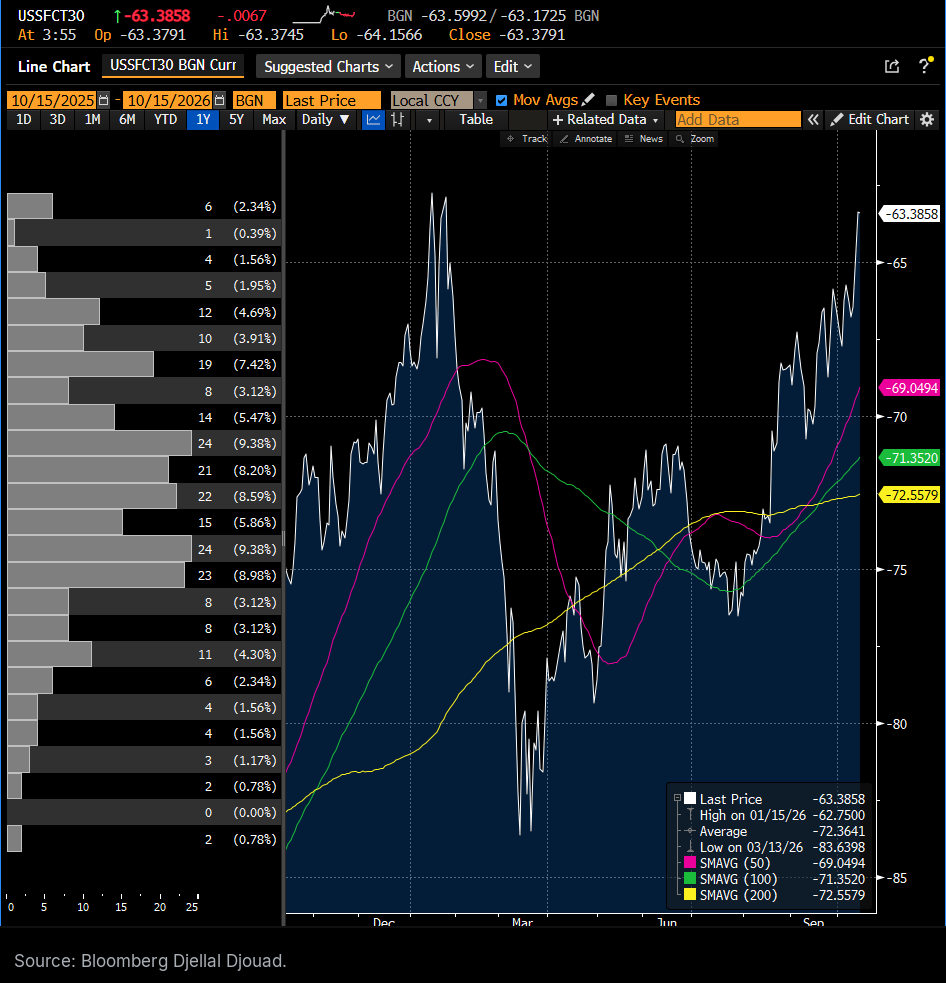Select the bar/candle chart type icon
The width and height of the screenshot is (946, 983).
pos(398,119)
